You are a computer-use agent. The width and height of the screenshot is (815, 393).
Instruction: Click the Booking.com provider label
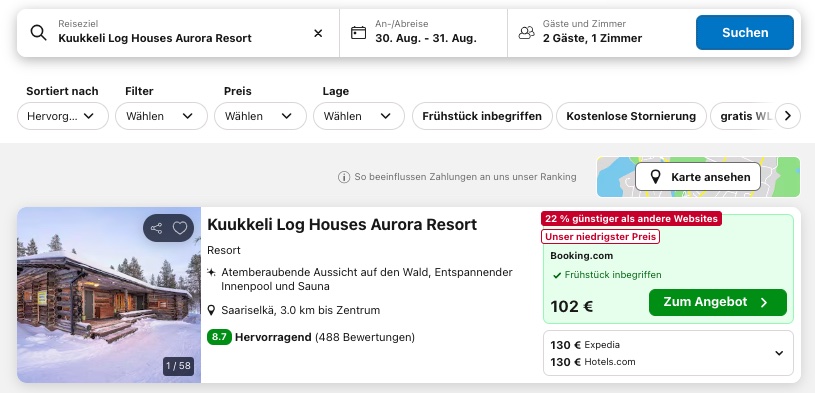pos(582,256)
